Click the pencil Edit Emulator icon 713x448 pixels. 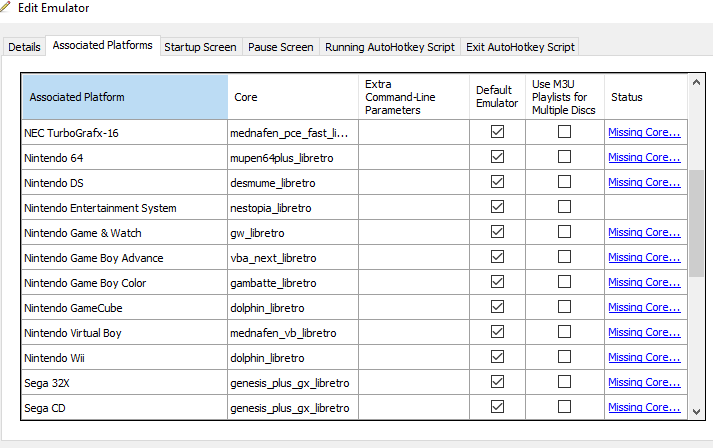[x=5, y=6]
